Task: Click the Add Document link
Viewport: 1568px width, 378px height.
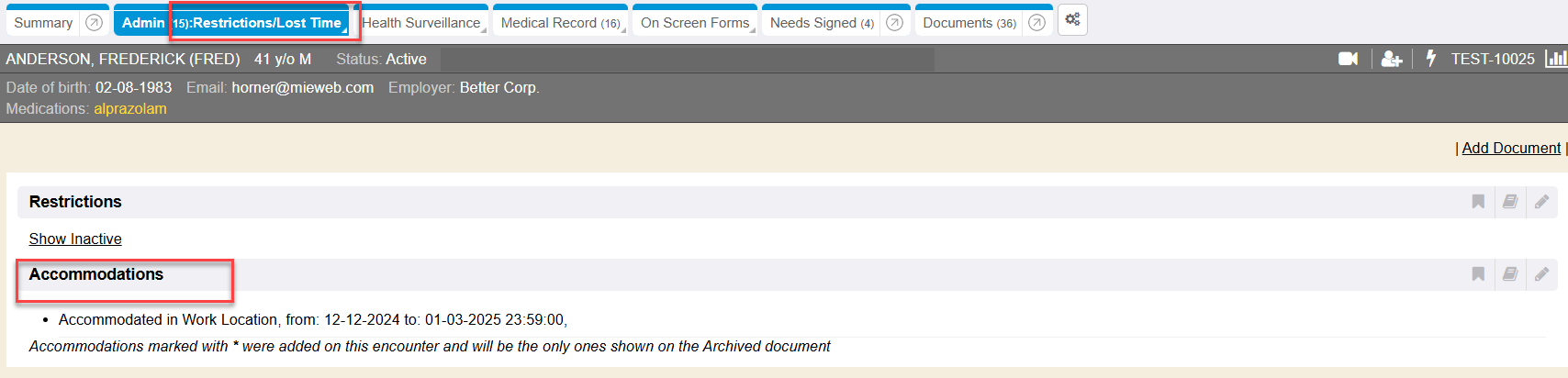Action: click(x=1511, y=148)
